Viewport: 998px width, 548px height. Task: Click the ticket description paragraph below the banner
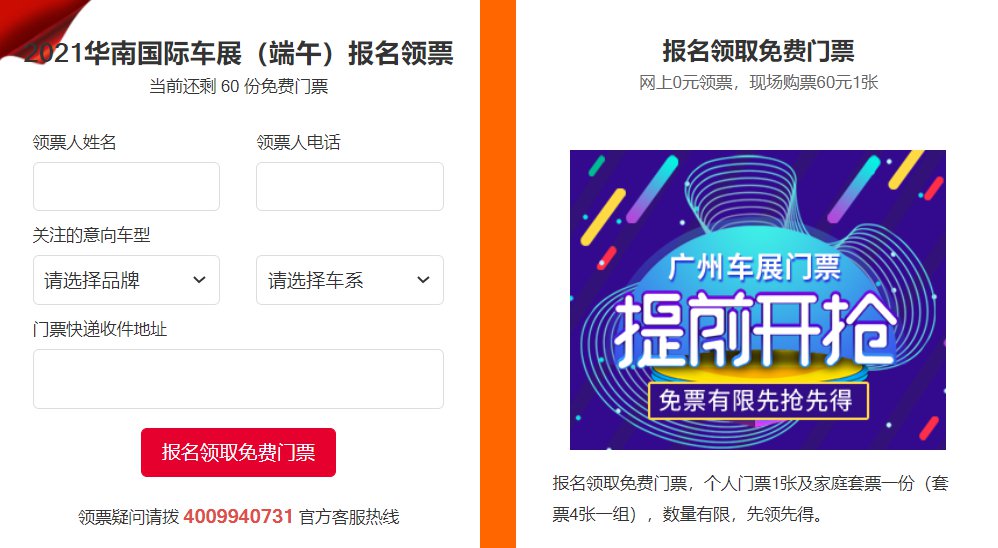click(750, 500)
